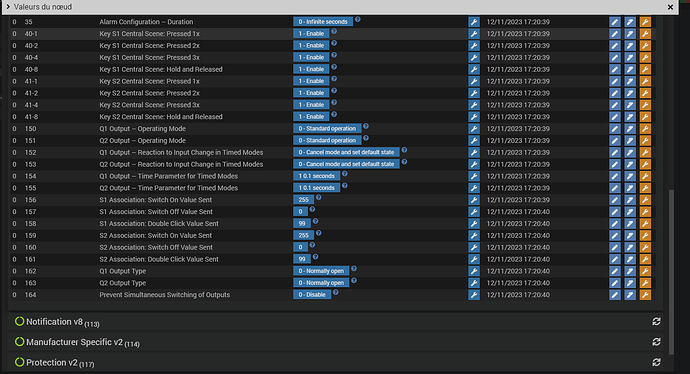Click the orange wrench in parameter 154 row

coord(645,176)
